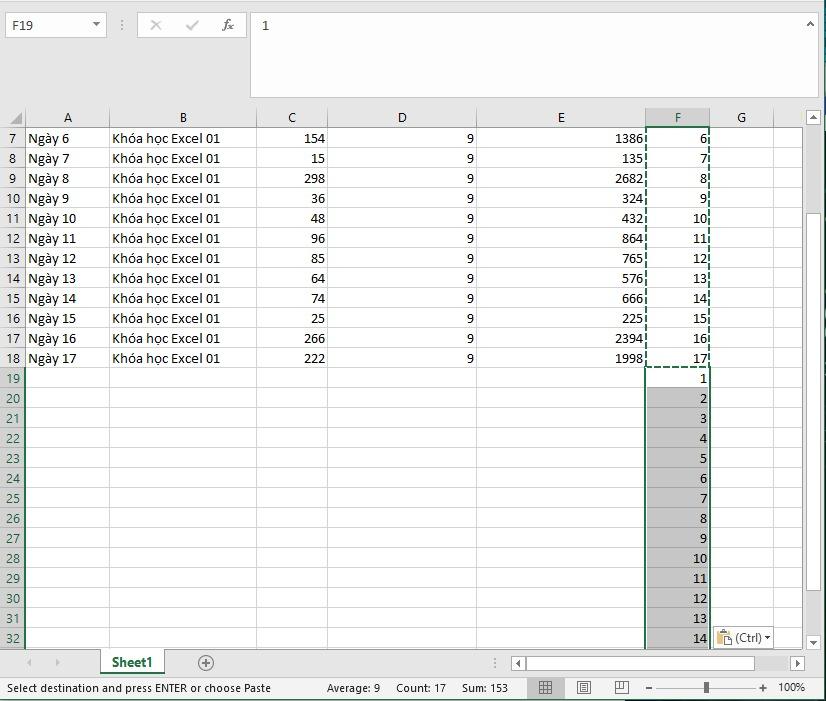This screenshot has height=701, width=826.
Task: Switch to Page Layout view via its status bar icon
Action: pyautogui.click(x=584, y=688)
